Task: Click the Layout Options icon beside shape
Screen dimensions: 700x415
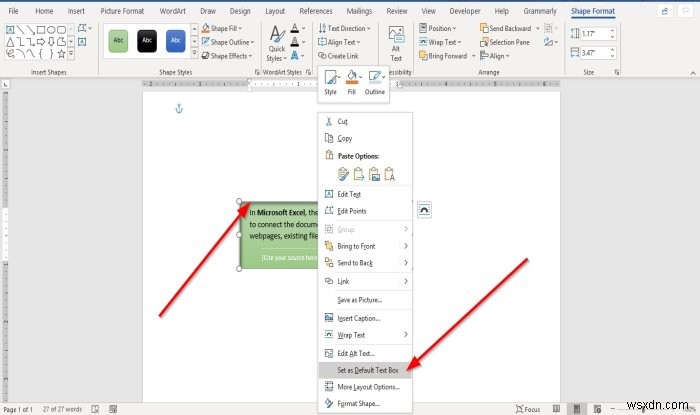Action: 424,210
